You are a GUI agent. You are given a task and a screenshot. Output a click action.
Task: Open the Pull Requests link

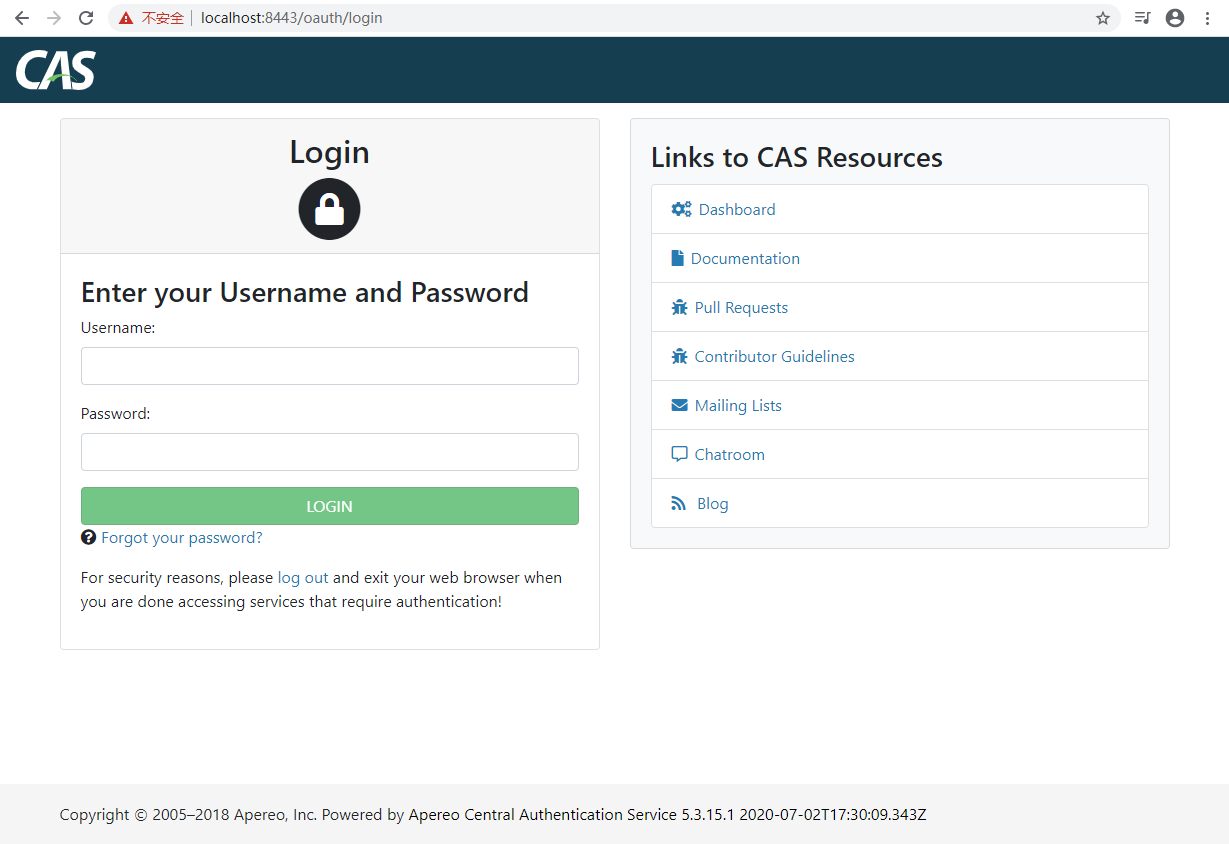pyautogui.click(x=741, y=307)
